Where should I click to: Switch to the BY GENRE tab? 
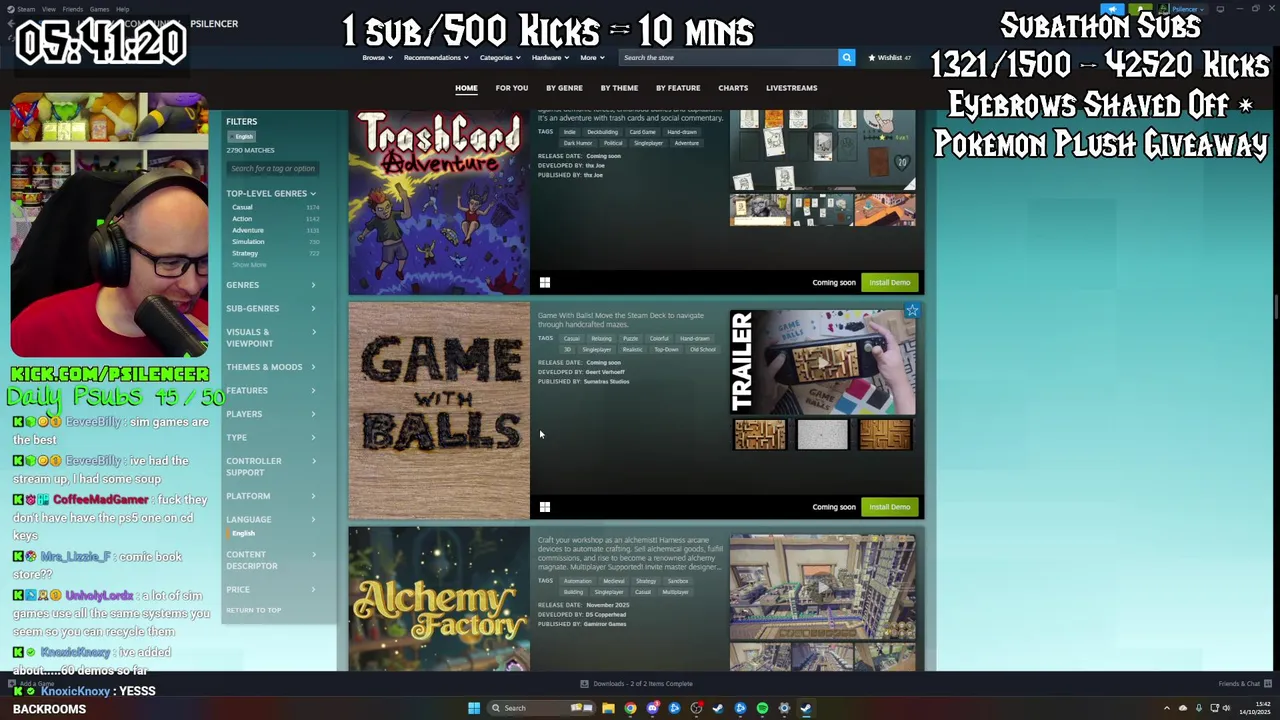tap(564, 88)
